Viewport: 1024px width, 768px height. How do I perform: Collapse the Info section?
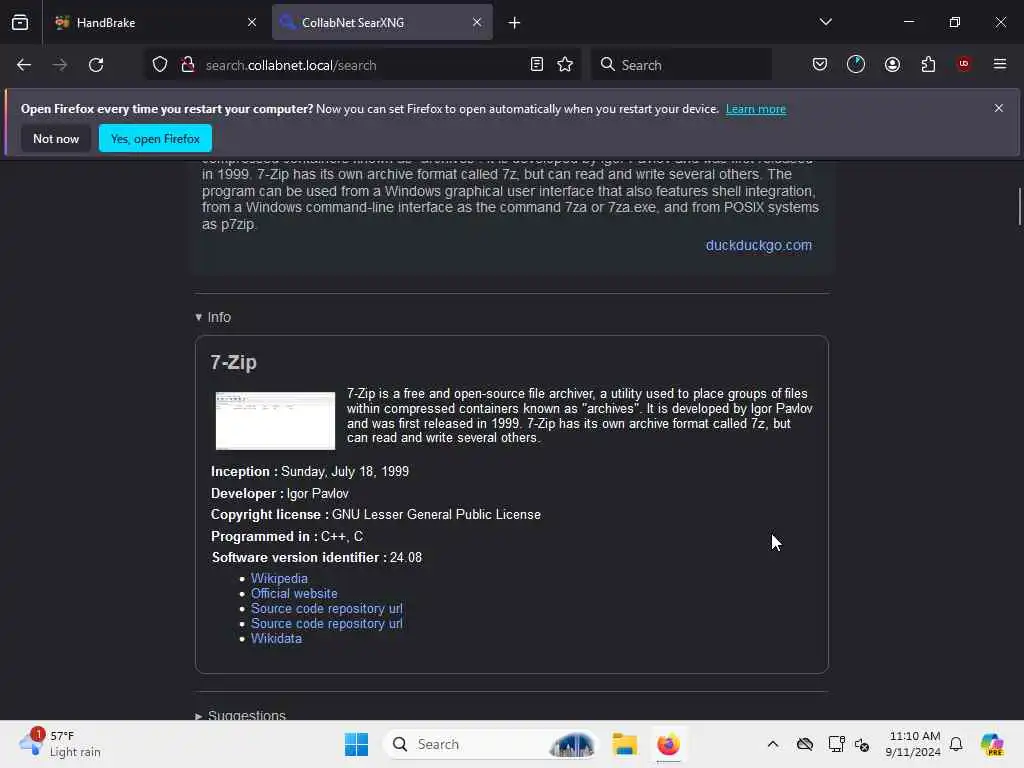(213, 317)
